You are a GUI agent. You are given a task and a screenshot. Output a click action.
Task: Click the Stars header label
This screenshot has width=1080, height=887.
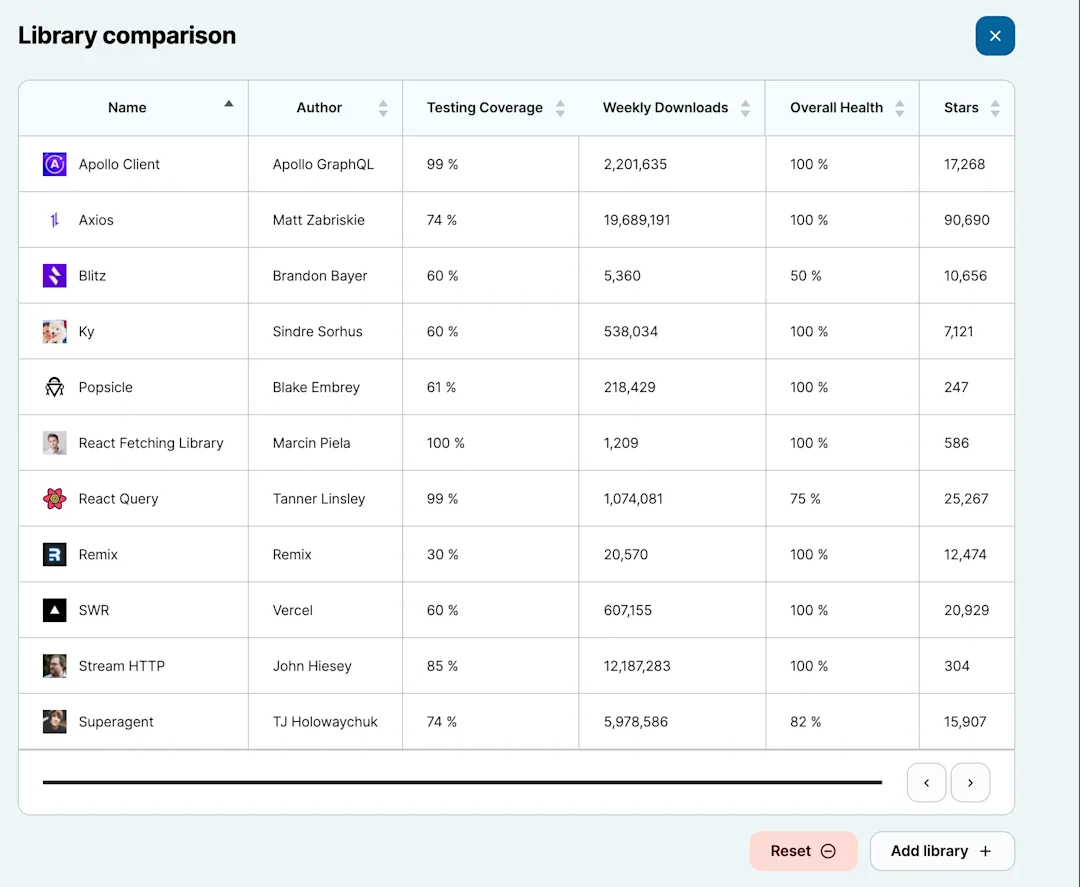tap(961, 107)
